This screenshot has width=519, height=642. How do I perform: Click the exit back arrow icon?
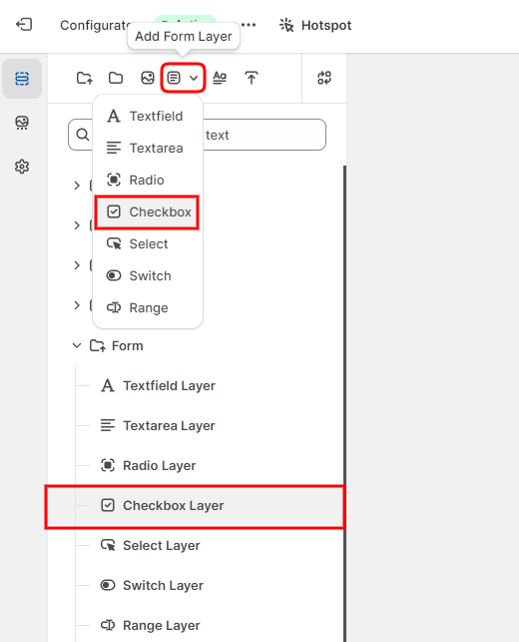tap(24, 25)
